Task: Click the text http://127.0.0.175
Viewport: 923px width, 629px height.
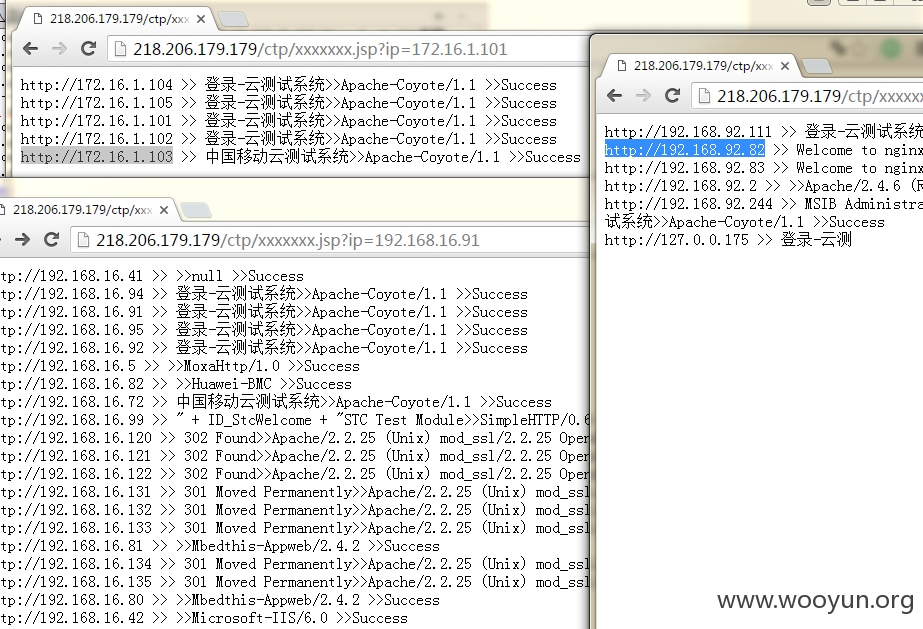Action: (677, 240)
